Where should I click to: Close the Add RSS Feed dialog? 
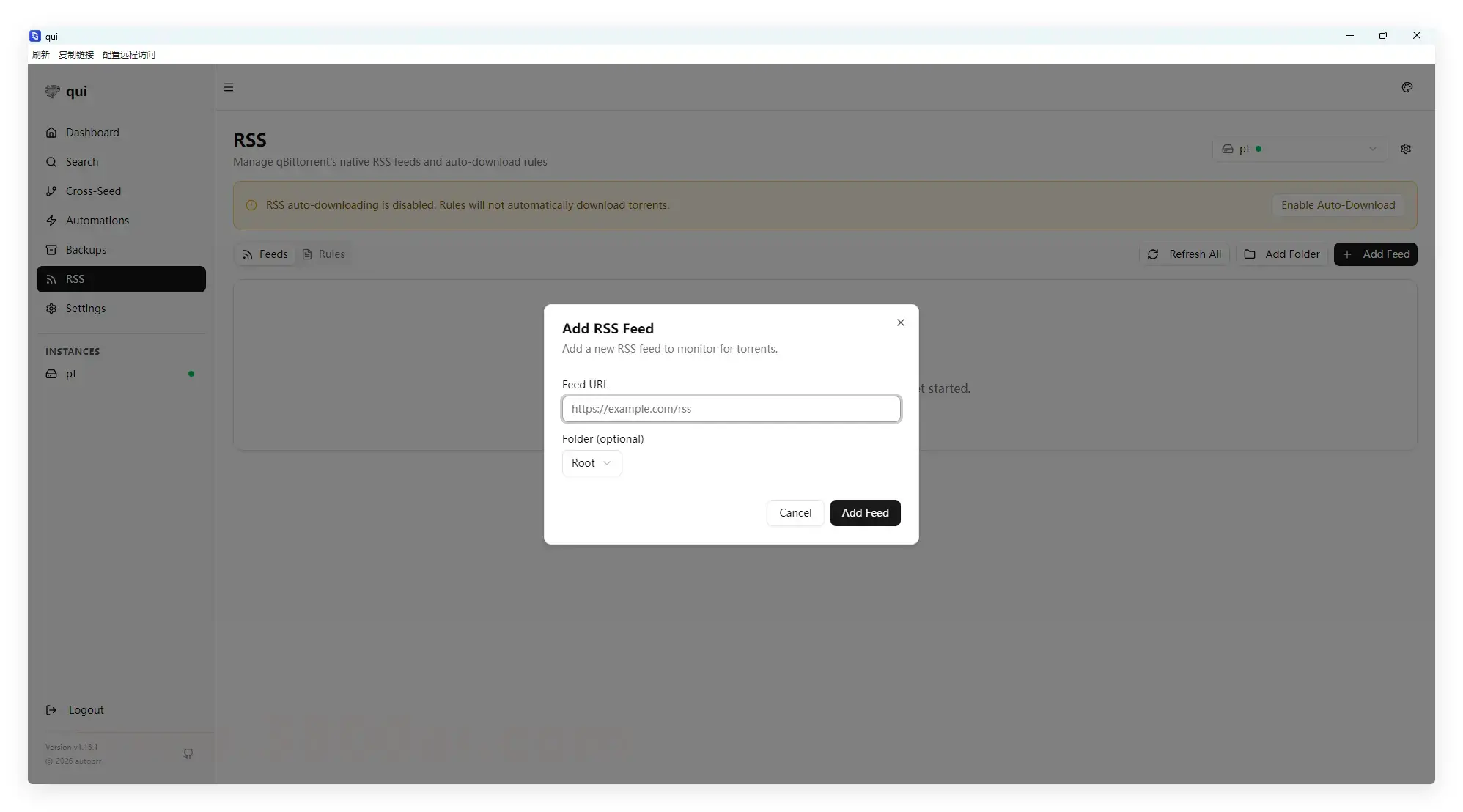point(900,322)
